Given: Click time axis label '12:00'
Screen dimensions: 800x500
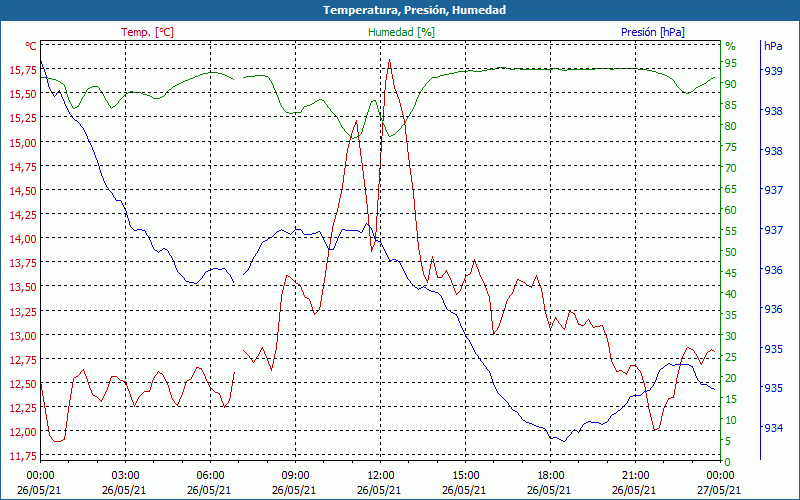Looking at the screenshot, I should 381,476.
